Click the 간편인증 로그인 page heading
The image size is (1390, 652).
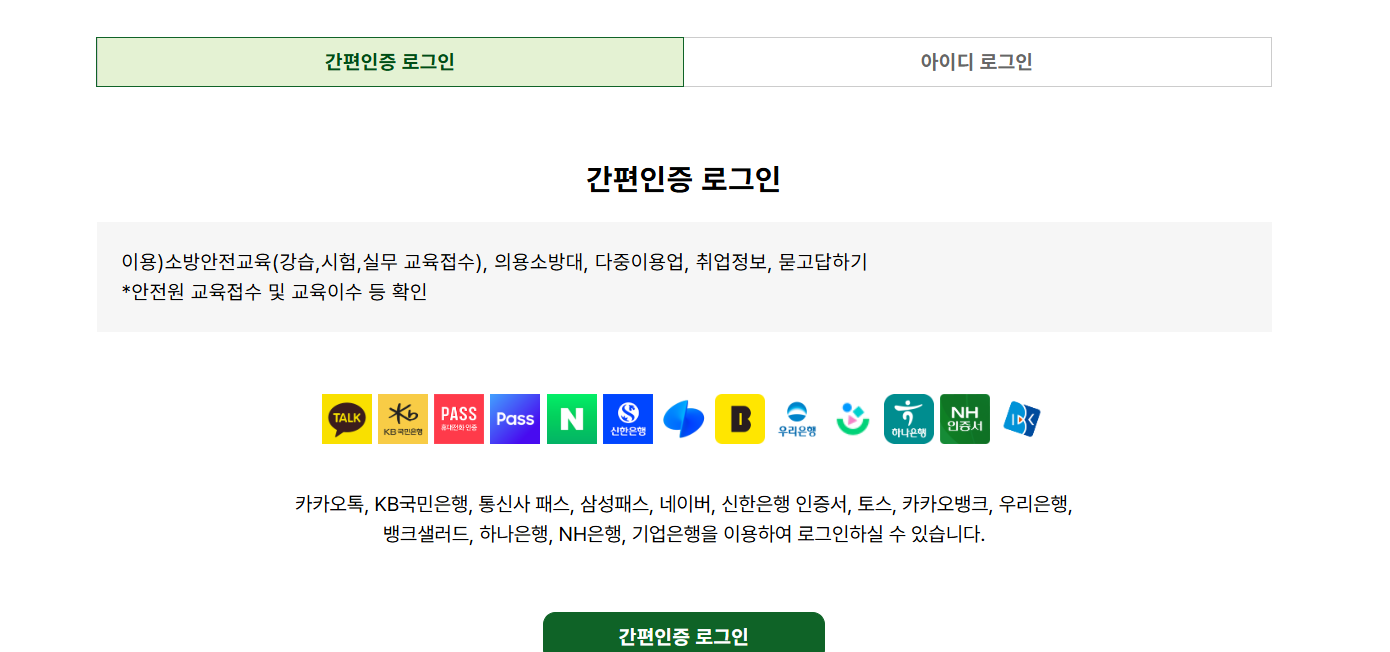point(684,179)
